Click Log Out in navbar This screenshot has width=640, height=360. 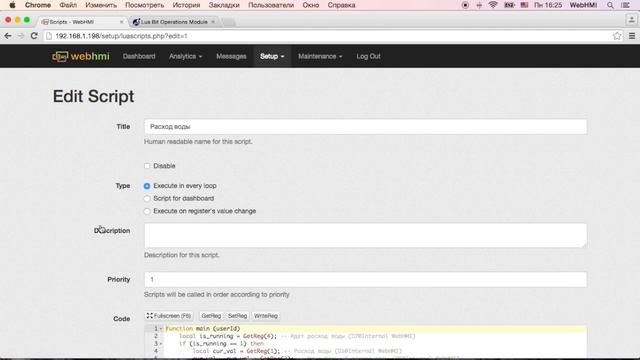(369, 56)
